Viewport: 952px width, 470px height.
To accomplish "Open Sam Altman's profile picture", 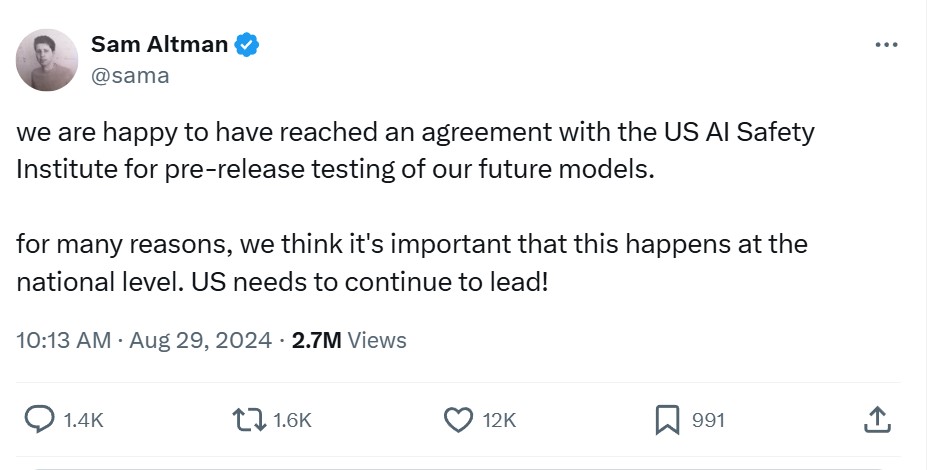I will (x=47, y=60).
